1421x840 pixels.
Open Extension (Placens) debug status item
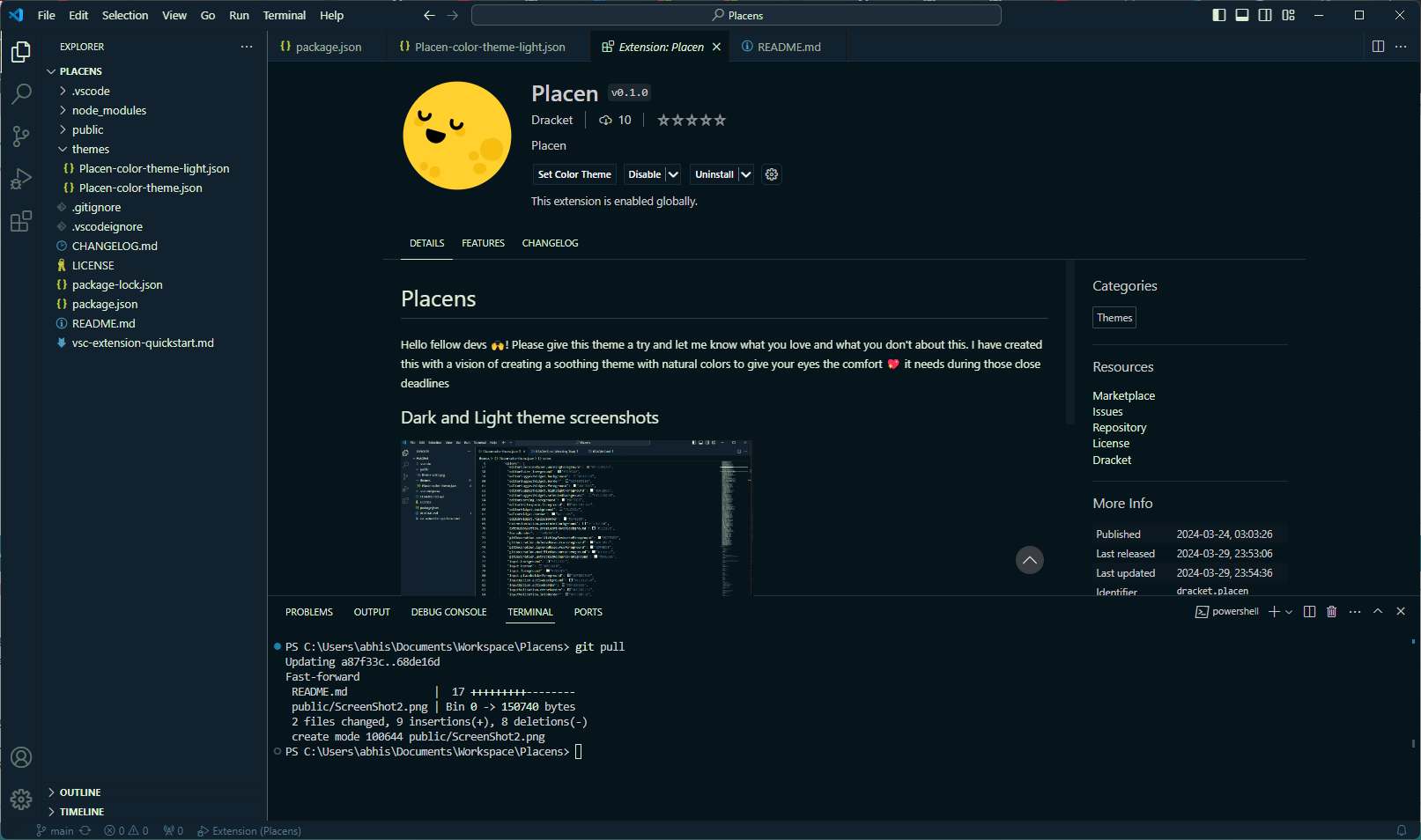click(x=249, y=830)
